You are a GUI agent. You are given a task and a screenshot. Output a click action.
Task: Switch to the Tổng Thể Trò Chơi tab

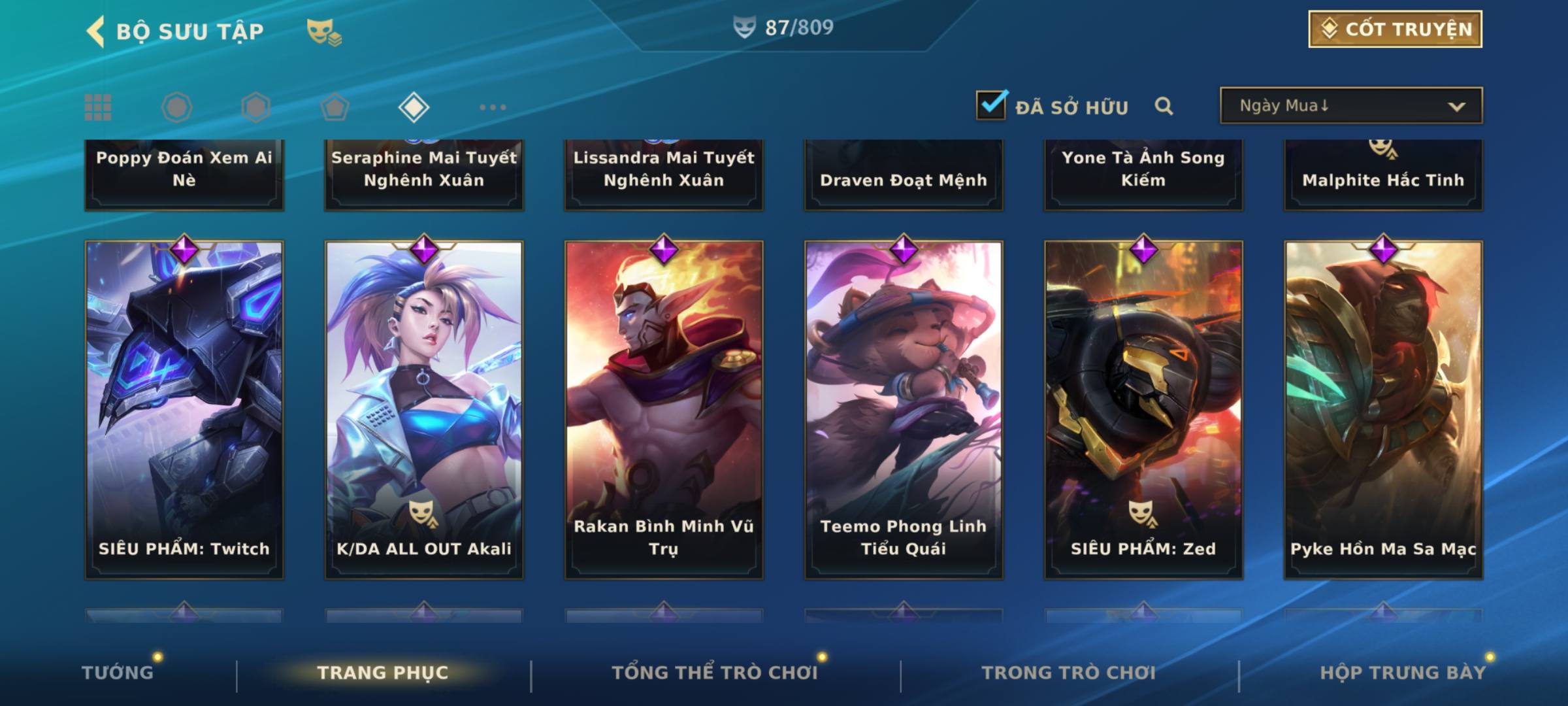click(715, 672)
